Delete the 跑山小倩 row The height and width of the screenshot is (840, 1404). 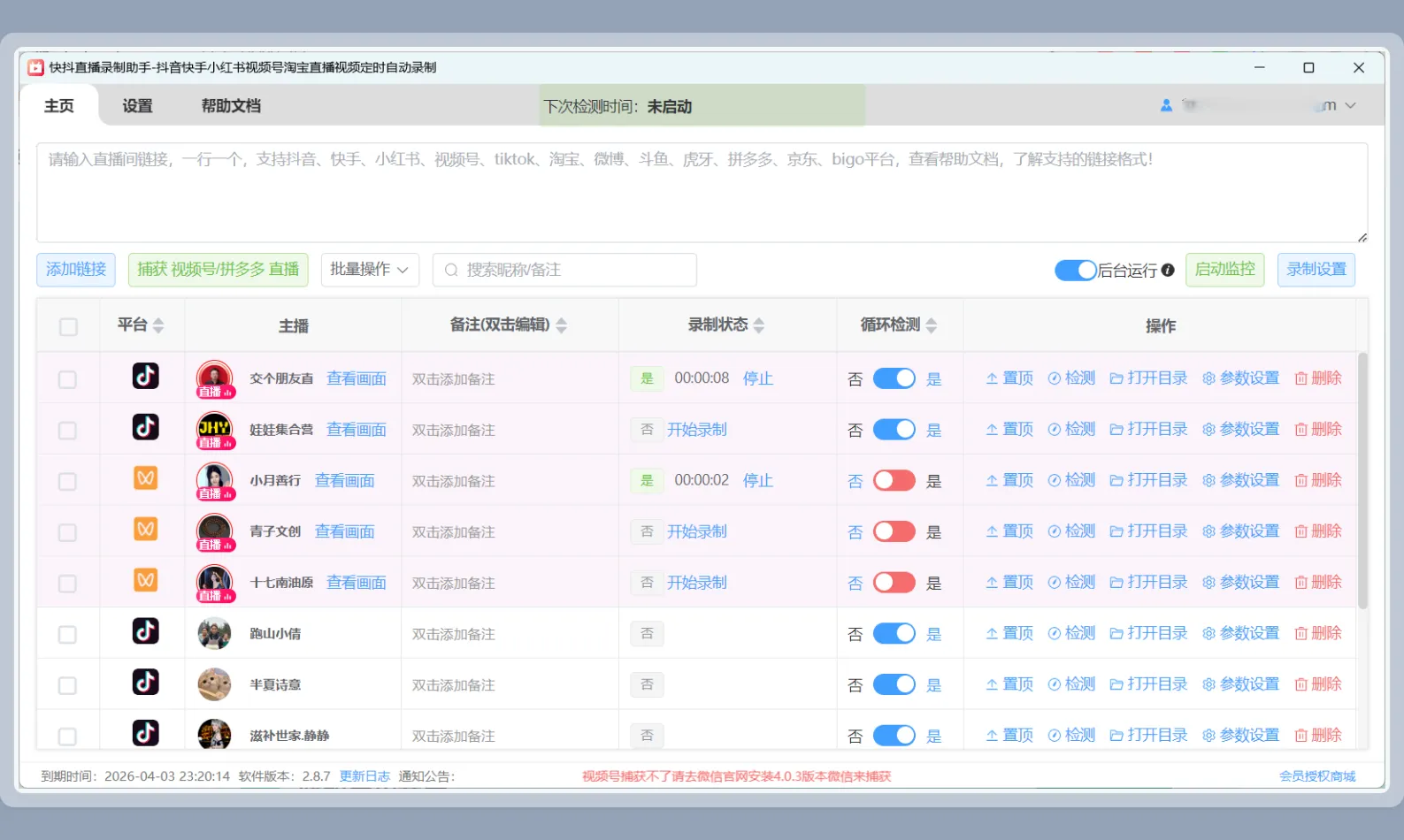(1318, 634)
